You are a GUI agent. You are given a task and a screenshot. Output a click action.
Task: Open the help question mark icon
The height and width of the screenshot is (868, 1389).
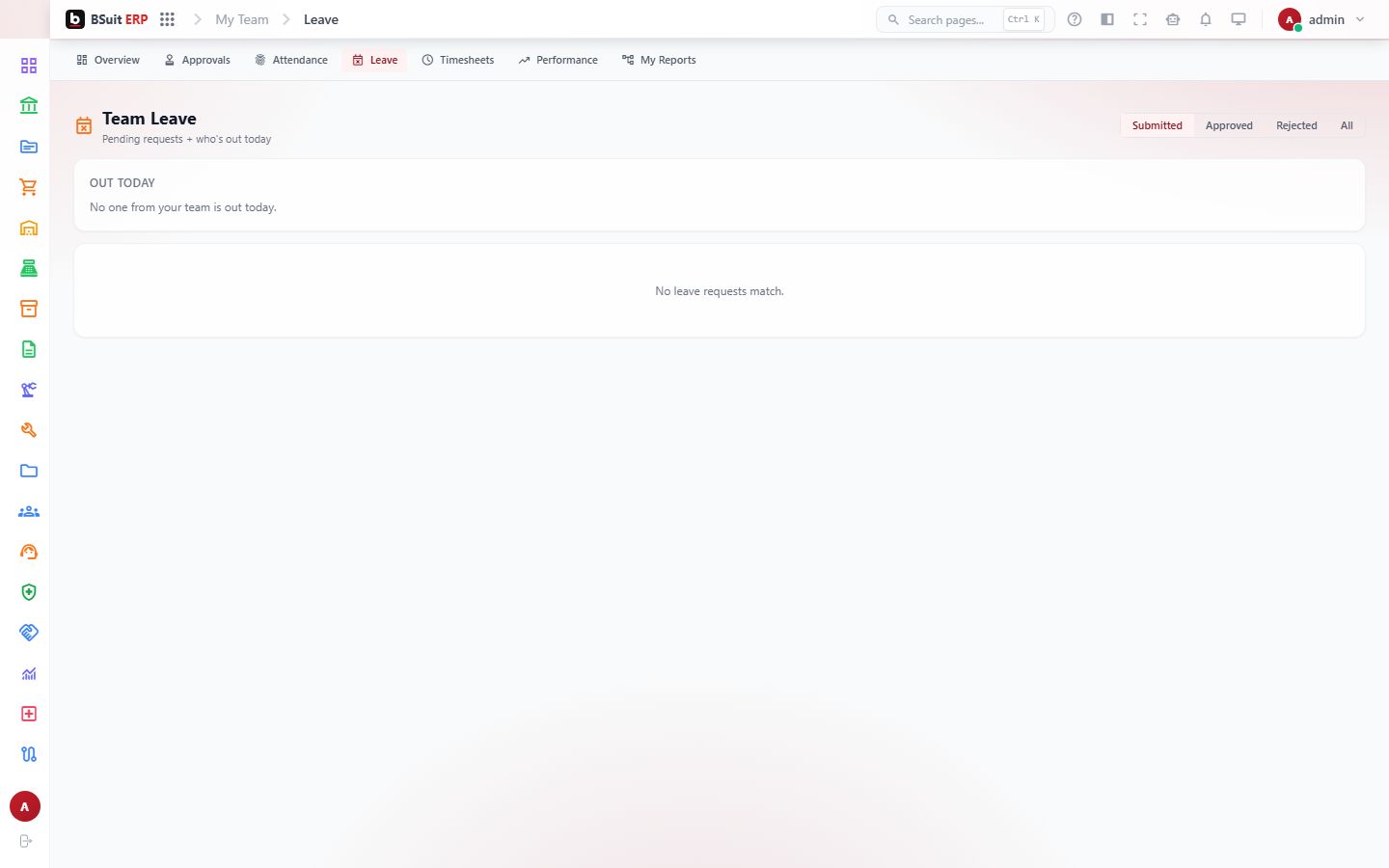(1075, 19)
